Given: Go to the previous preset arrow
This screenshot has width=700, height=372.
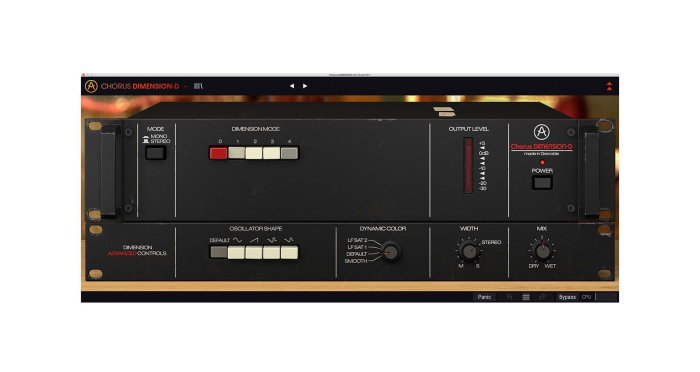Looking at the screenshot, I should point(292,86).
